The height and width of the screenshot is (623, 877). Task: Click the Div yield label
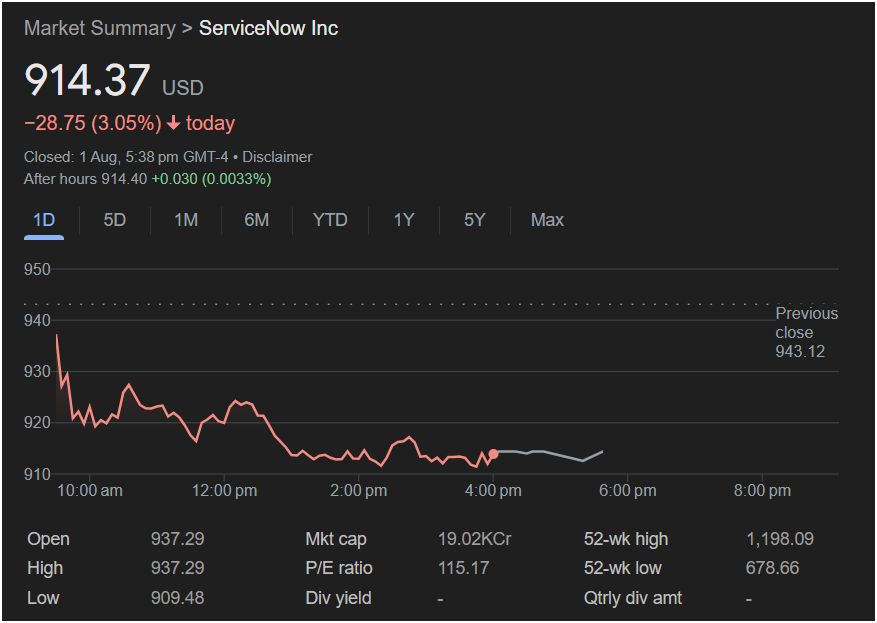tap(338, 598)
